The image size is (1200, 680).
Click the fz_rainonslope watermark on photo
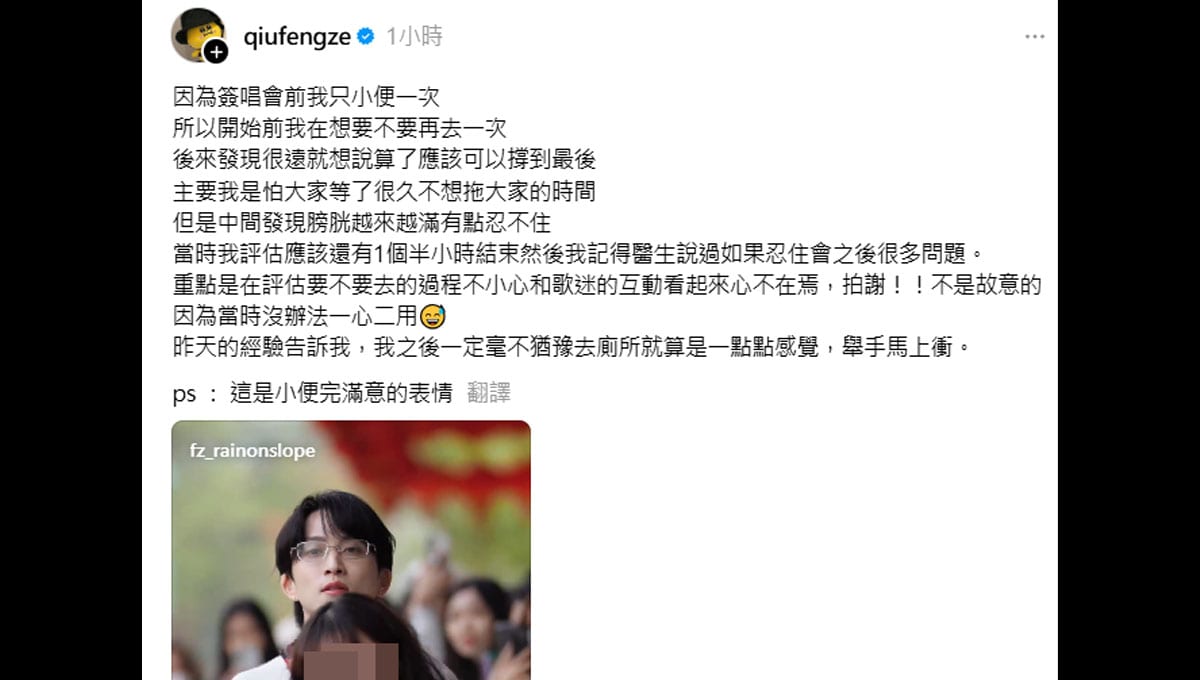coord(252,451)
